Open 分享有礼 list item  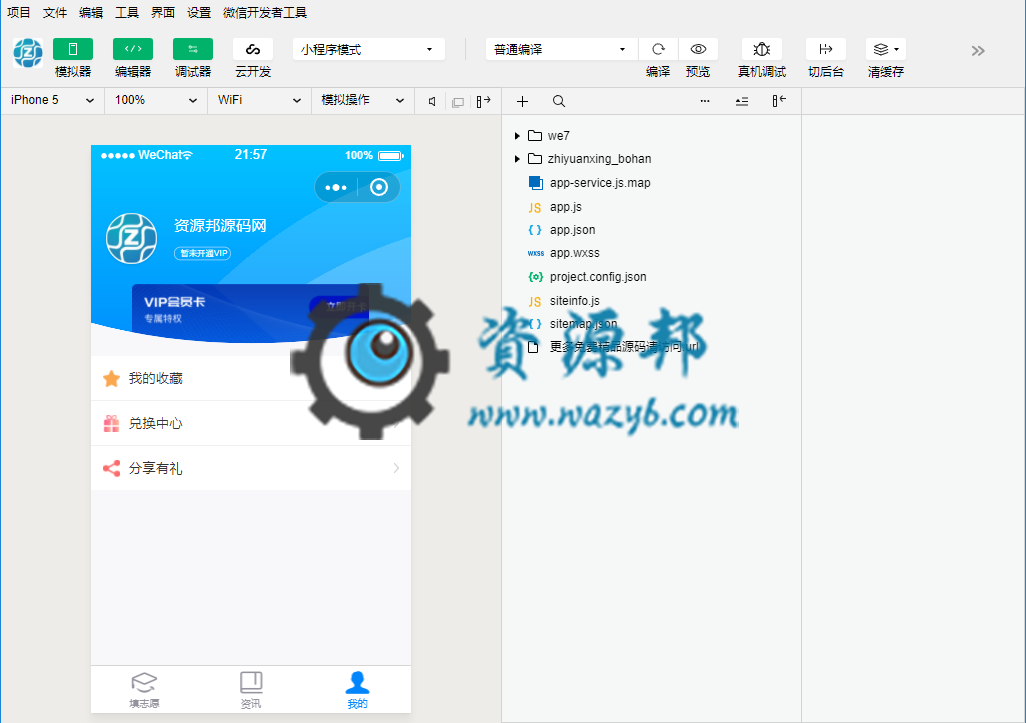tap(251, 468)
